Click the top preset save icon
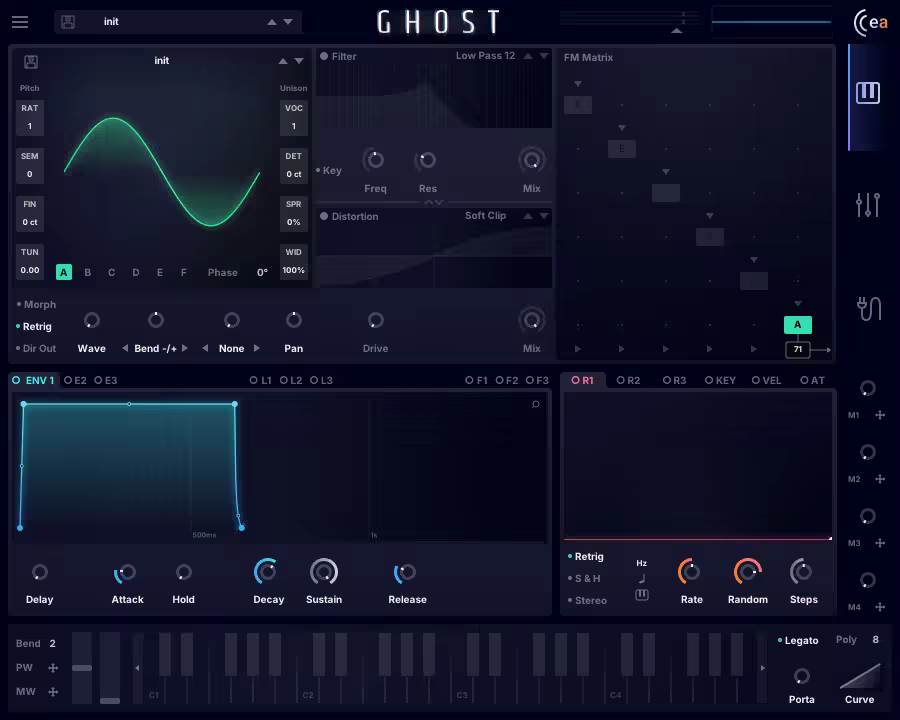 (68, 22)
